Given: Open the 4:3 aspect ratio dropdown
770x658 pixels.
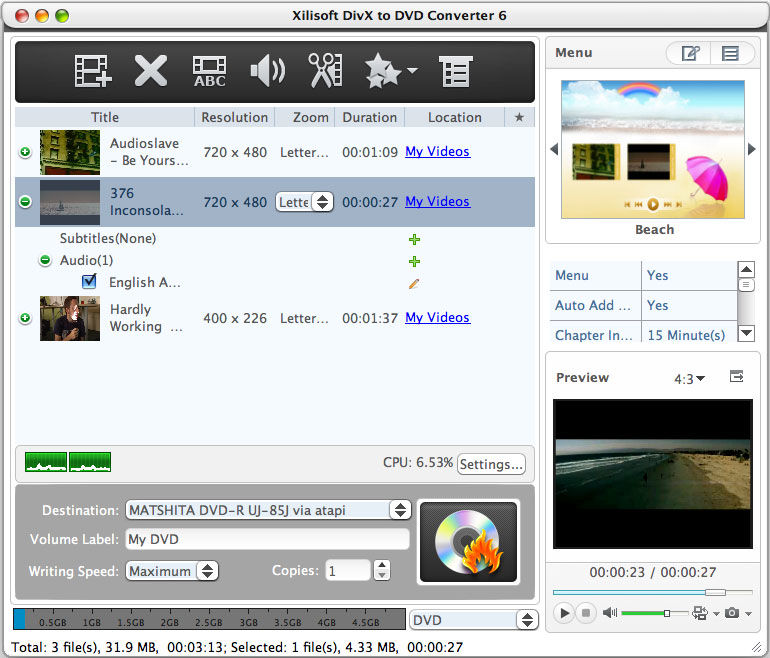Looking at the screenshot, I should coord(689,378).
